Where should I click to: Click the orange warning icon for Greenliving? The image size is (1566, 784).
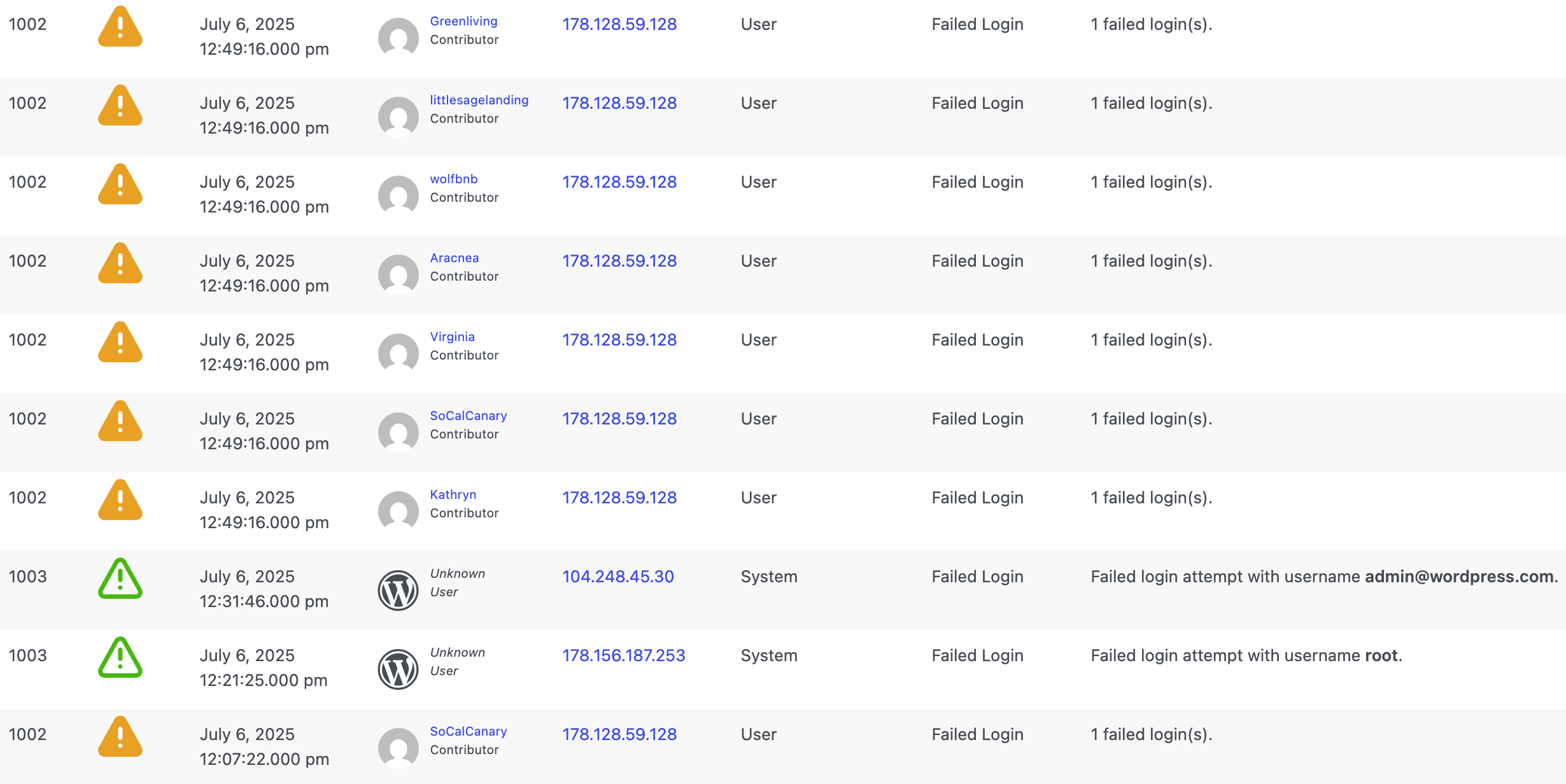pos(120,27)
